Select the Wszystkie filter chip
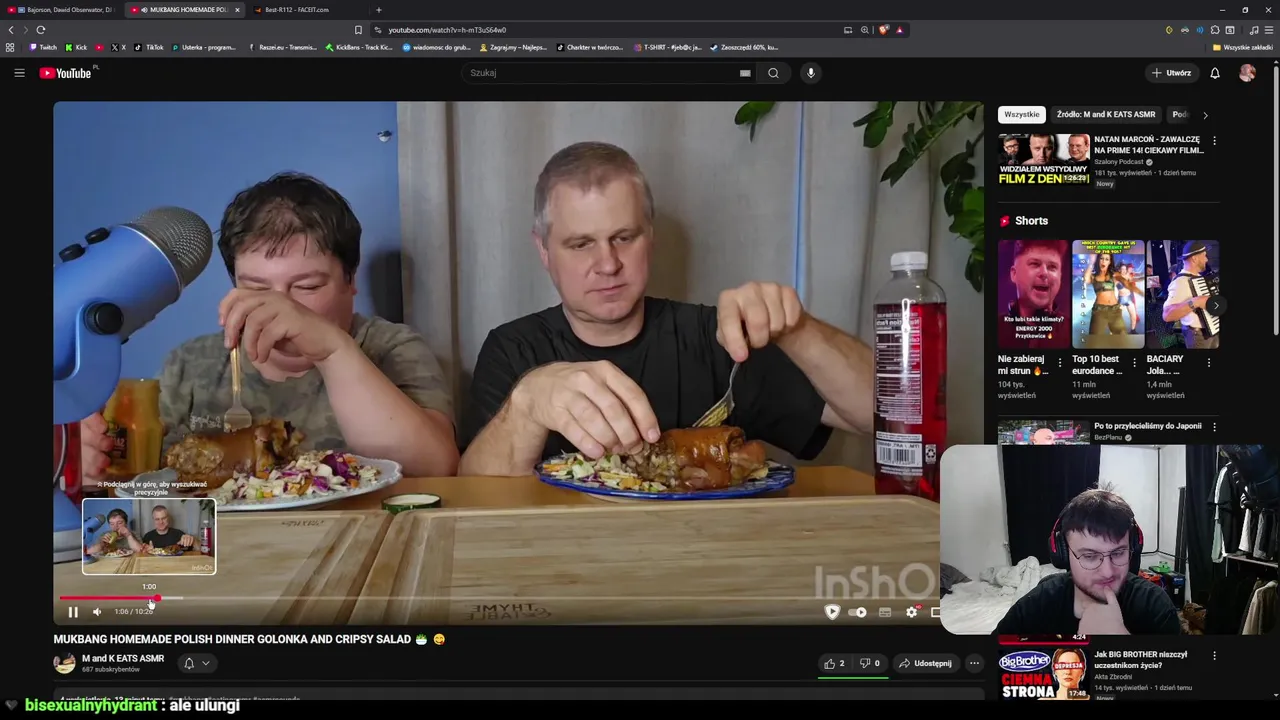 tap(1021, 115)
